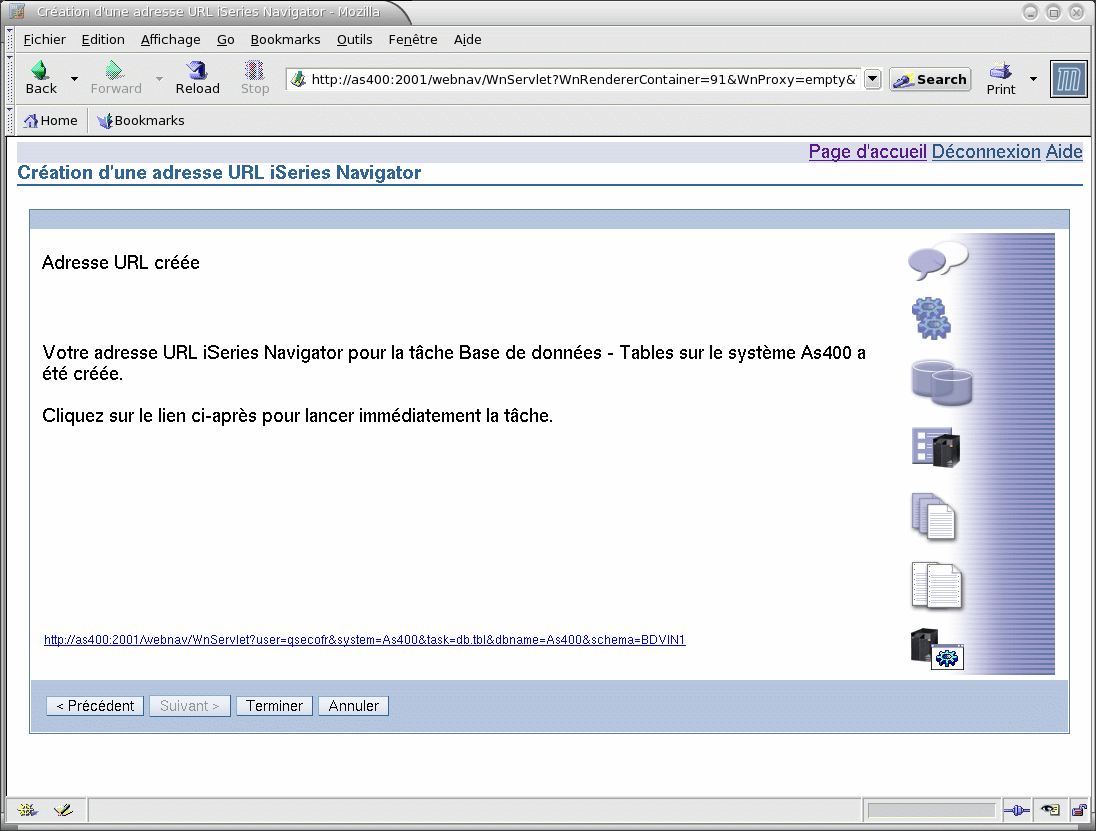Click the Annuler button
This screenshot has width=1096, height=831.
click(353, 706)
